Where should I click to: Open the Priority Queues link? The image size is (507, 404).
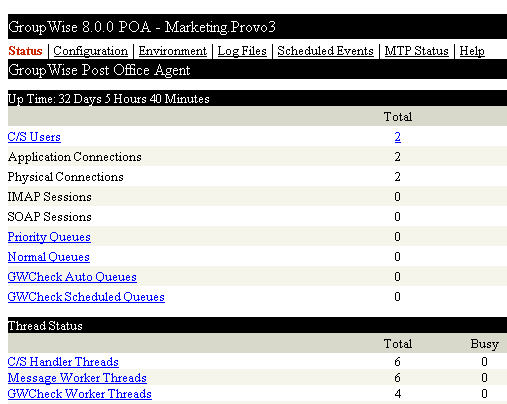click(x=49, y=237)
